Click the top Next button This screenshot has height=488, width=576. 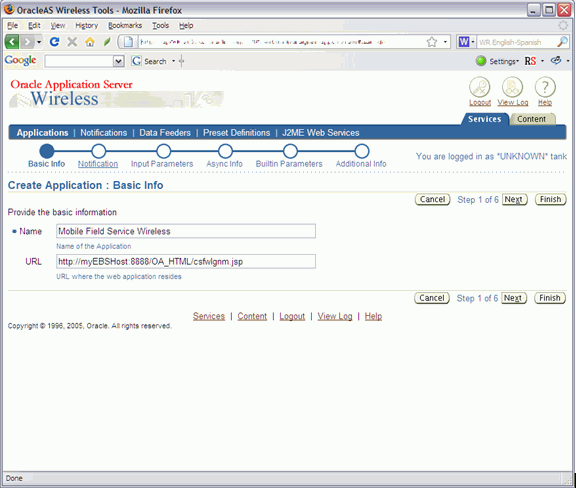[x=514, y=200]
